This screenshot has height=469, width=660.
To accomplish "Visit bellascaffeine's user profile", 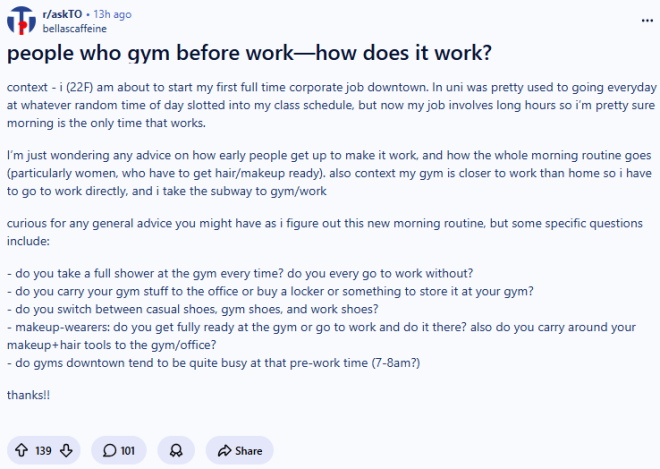I will pyautogui.click(x=75, y=29).
